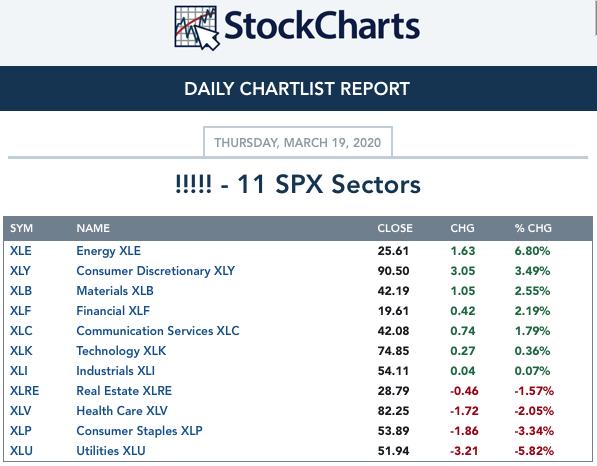Click the % CHG column header

(x=533, y=228)
